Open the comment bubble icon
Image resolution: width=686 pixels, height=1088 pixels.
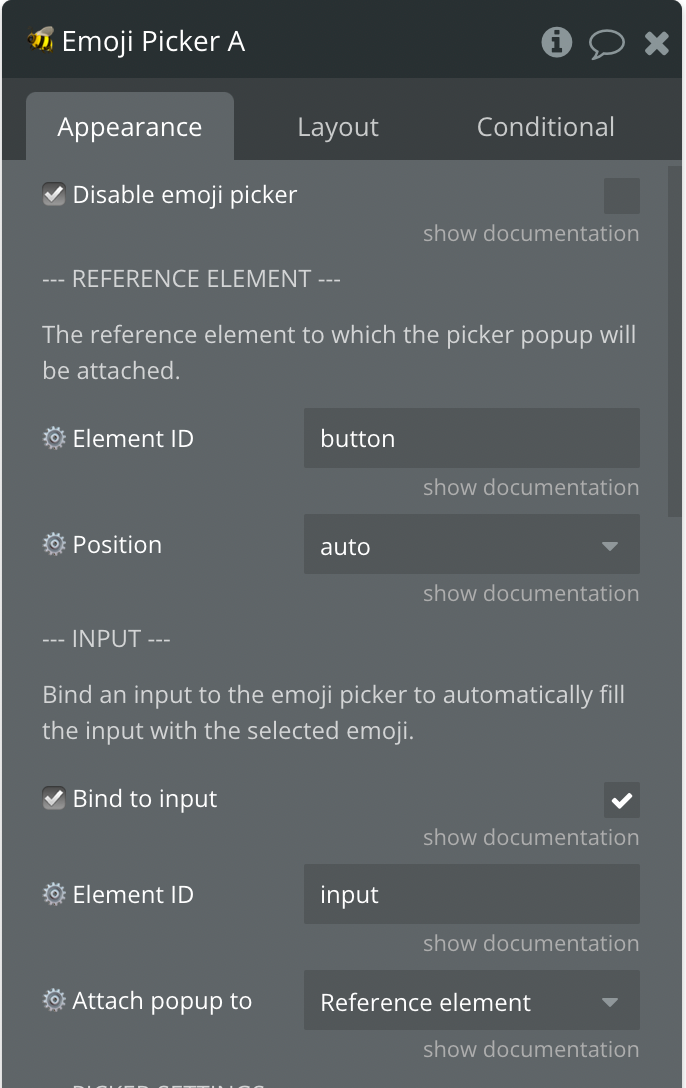[x=606, y=43]
